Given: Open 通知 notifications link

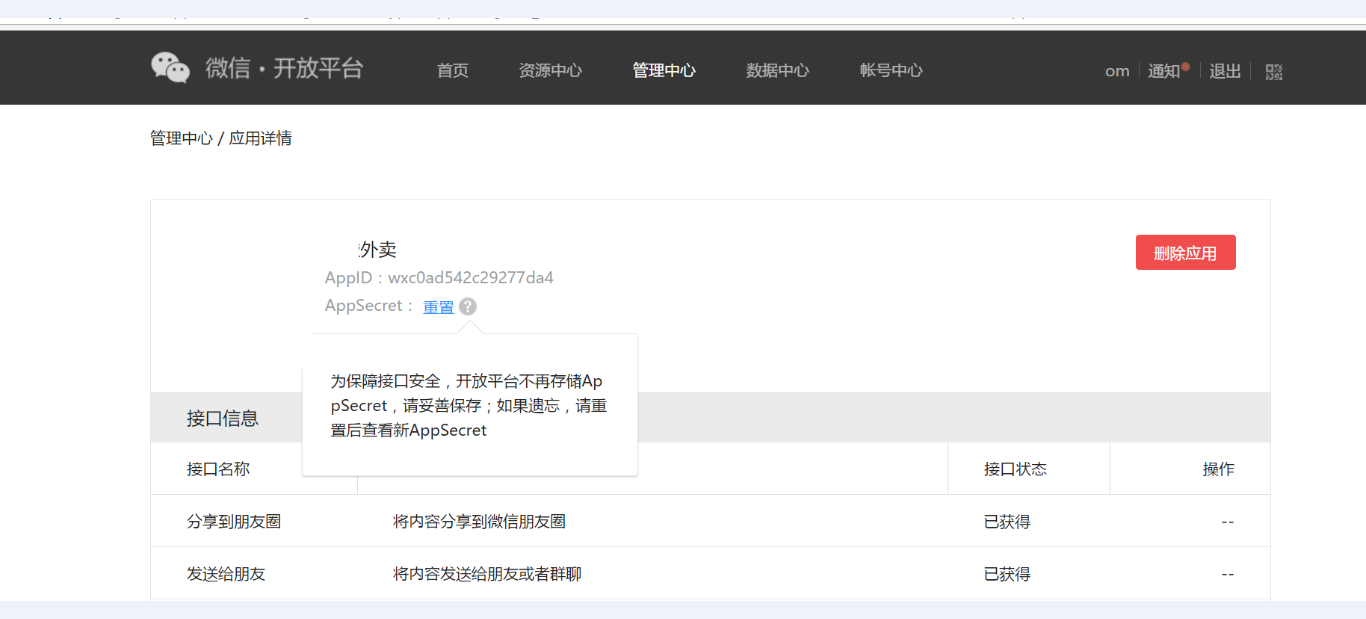Looking at the screenshot, I should point(1164,71).
